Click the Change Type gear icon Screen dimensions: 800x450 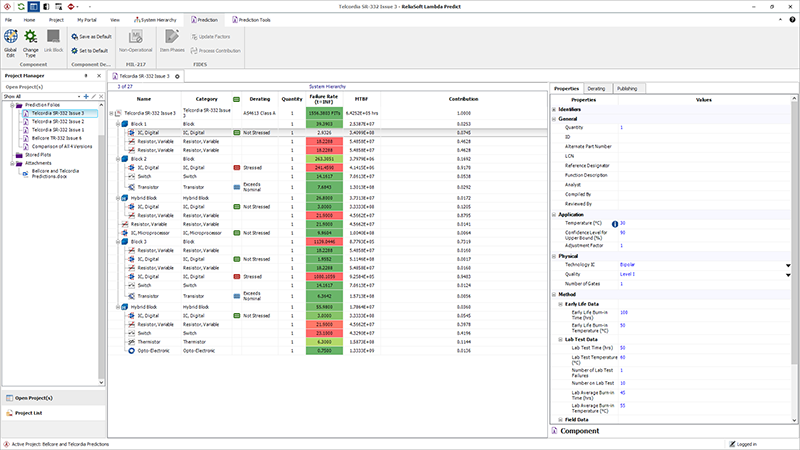point(31,37)
